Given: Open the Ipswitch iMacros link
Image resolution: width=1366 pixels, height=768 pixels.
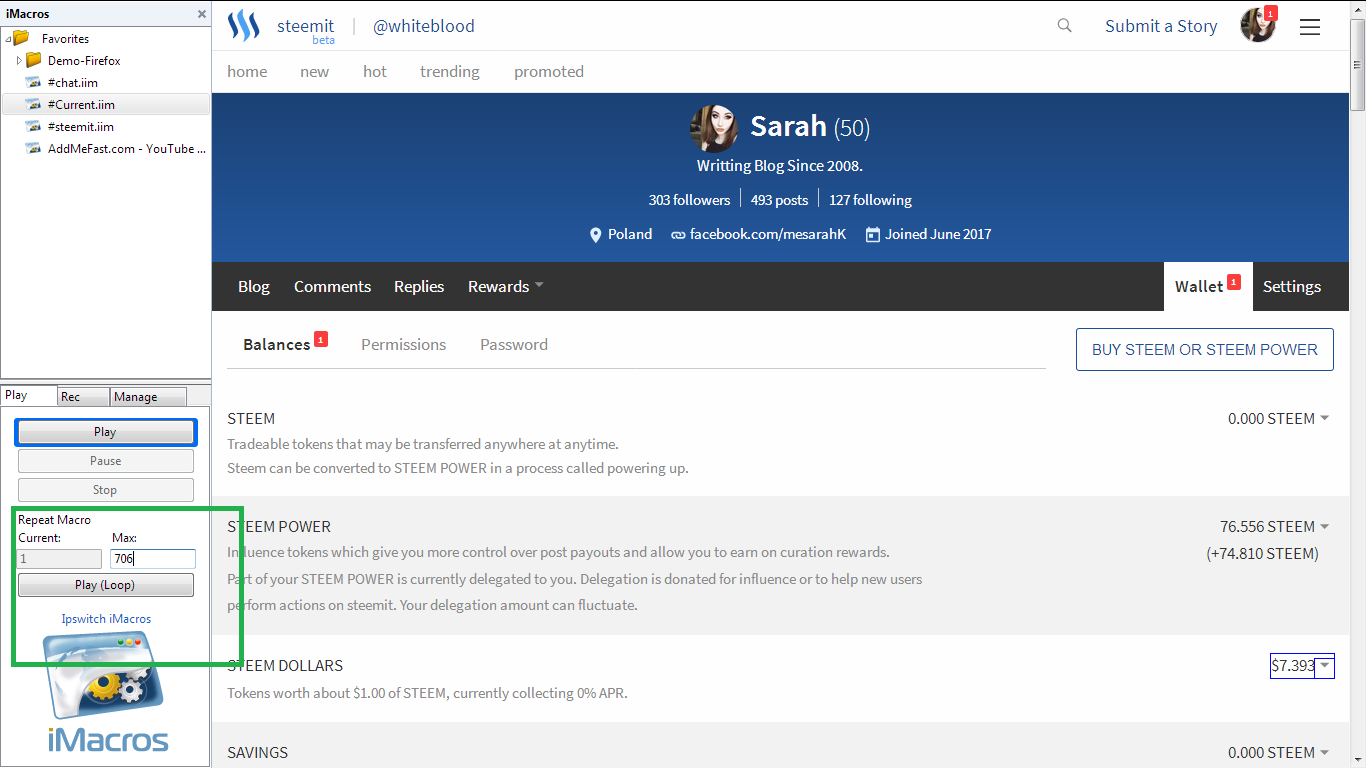Looking at the screenshot, I should coord(106,619).
